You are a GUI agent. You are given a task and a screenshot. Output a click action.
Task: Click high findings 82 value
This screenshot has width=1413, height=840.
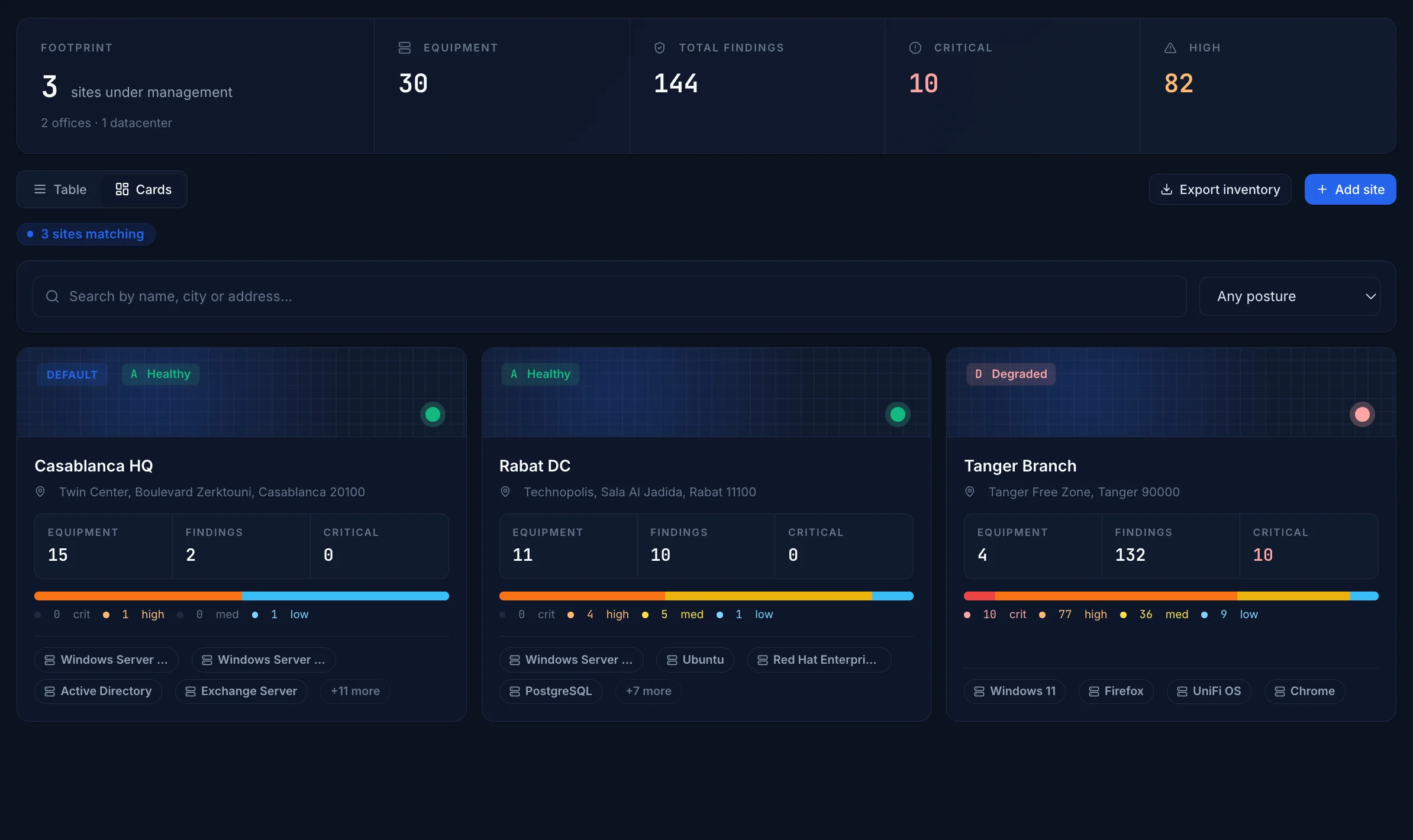point(1179,83)
